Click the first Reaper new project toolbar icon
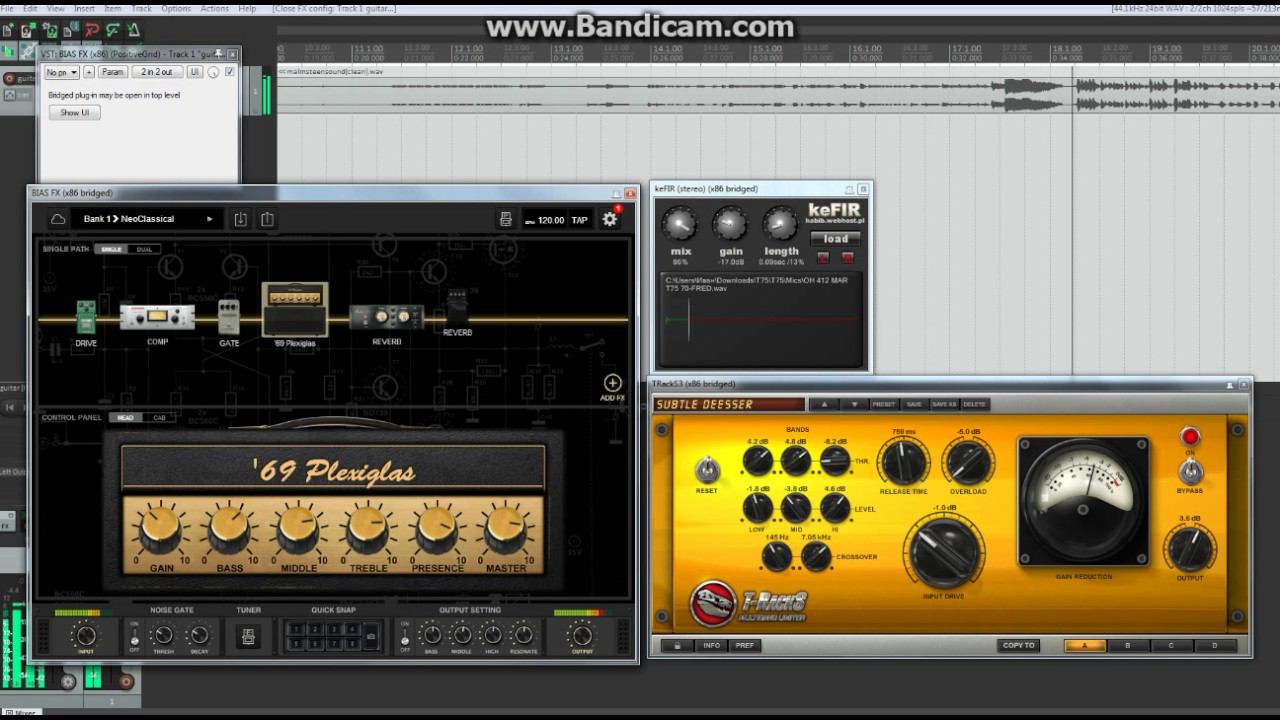This screenshot has width=1280, height=720. [x=10, y=30]
